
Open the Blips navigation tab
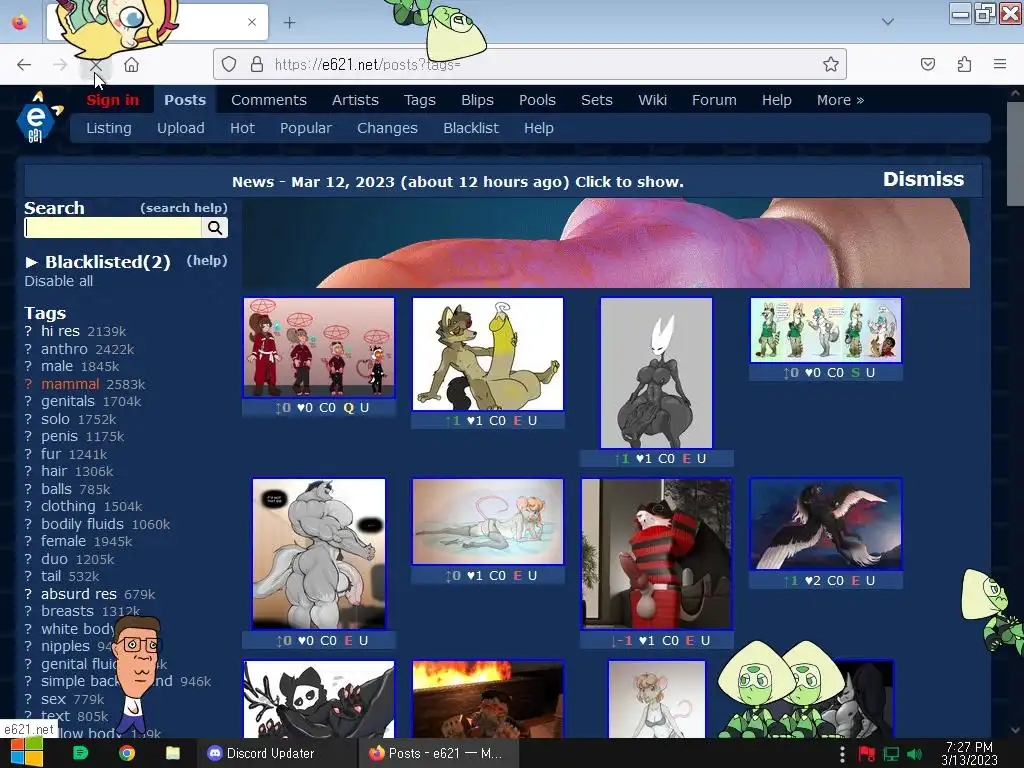[x=477, y=100]
